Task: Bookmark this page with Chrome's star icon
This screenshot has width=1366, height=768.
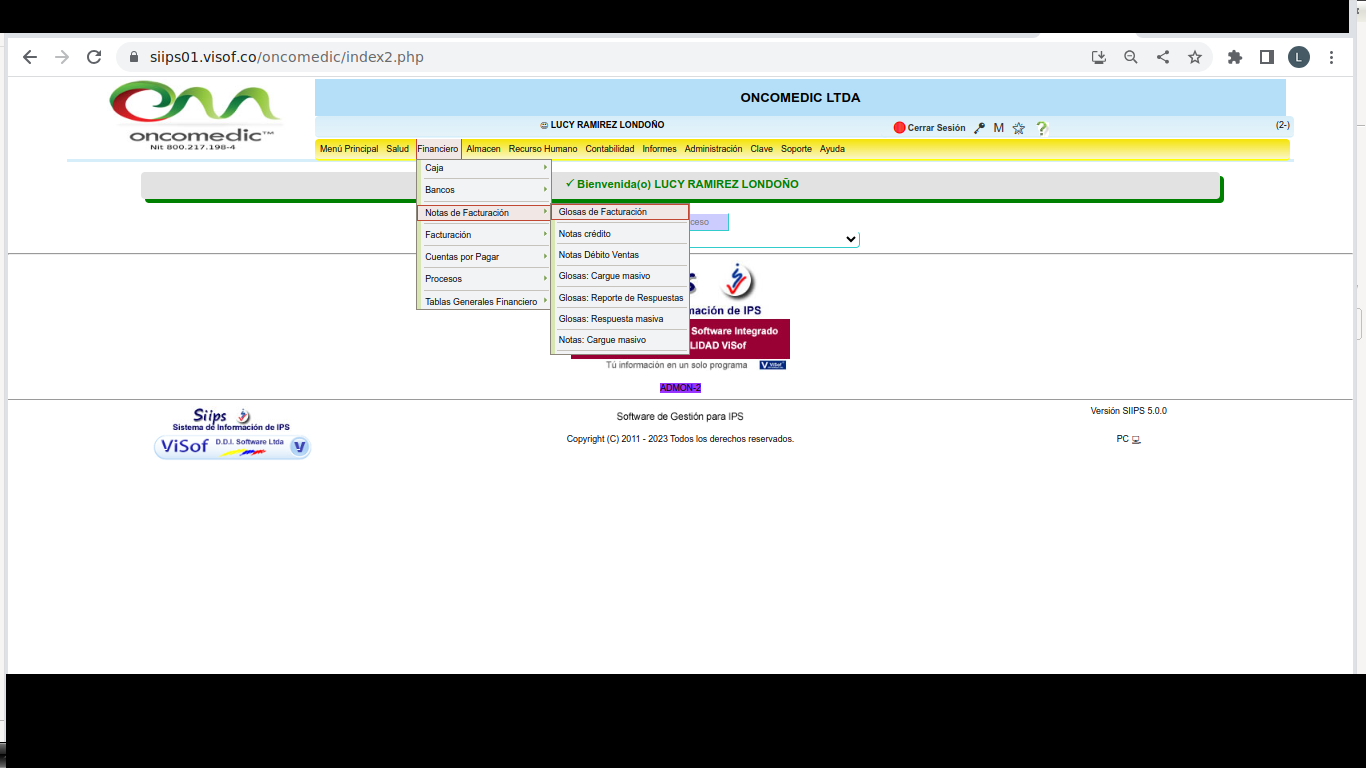Action: pos(1194,57)
